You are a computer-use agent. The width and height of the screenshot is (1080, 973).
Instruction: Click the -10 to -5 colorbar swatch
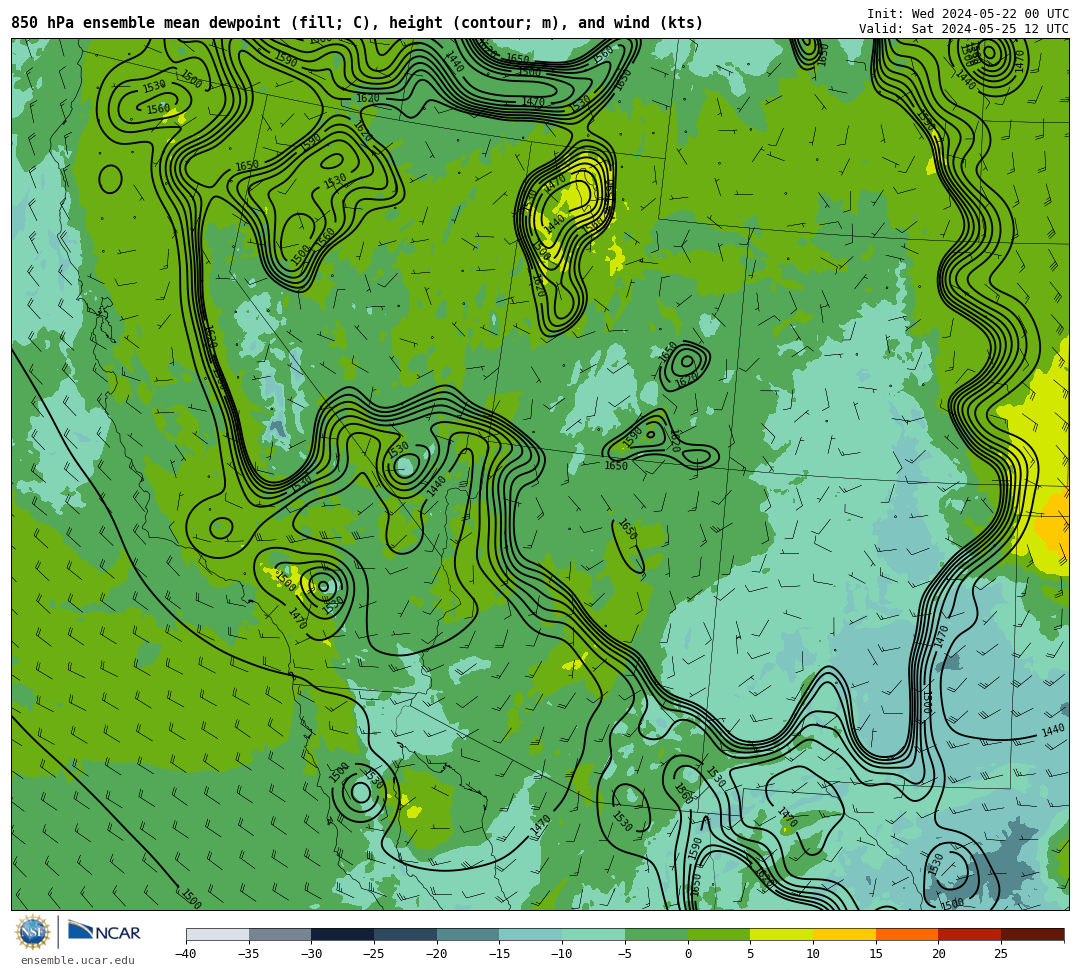click(594, 934)
